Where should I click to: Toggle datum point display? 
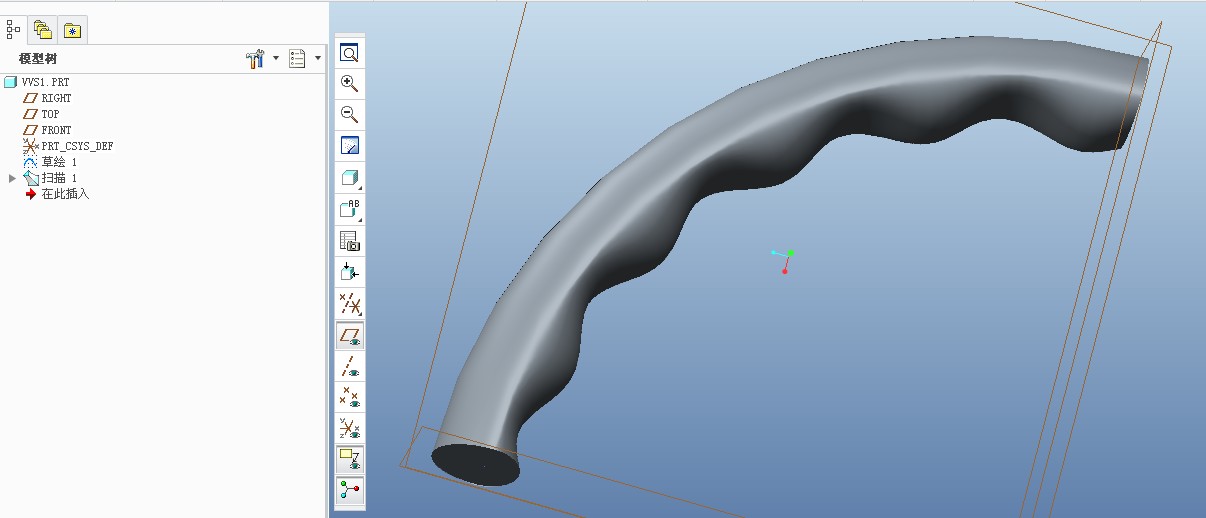349,397
